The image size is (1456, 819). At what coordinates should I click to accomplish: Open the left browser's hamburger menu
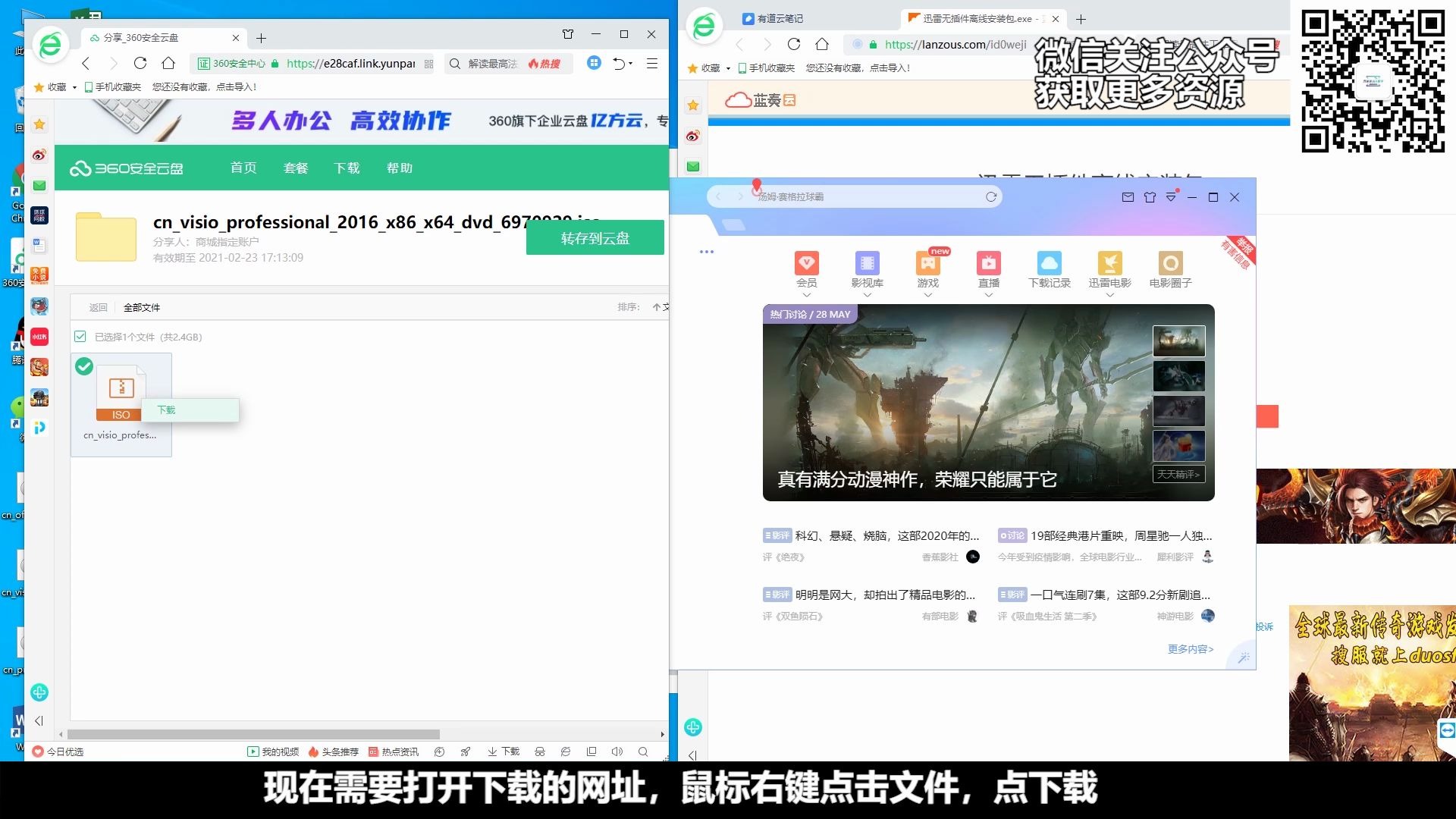point(652,64)
